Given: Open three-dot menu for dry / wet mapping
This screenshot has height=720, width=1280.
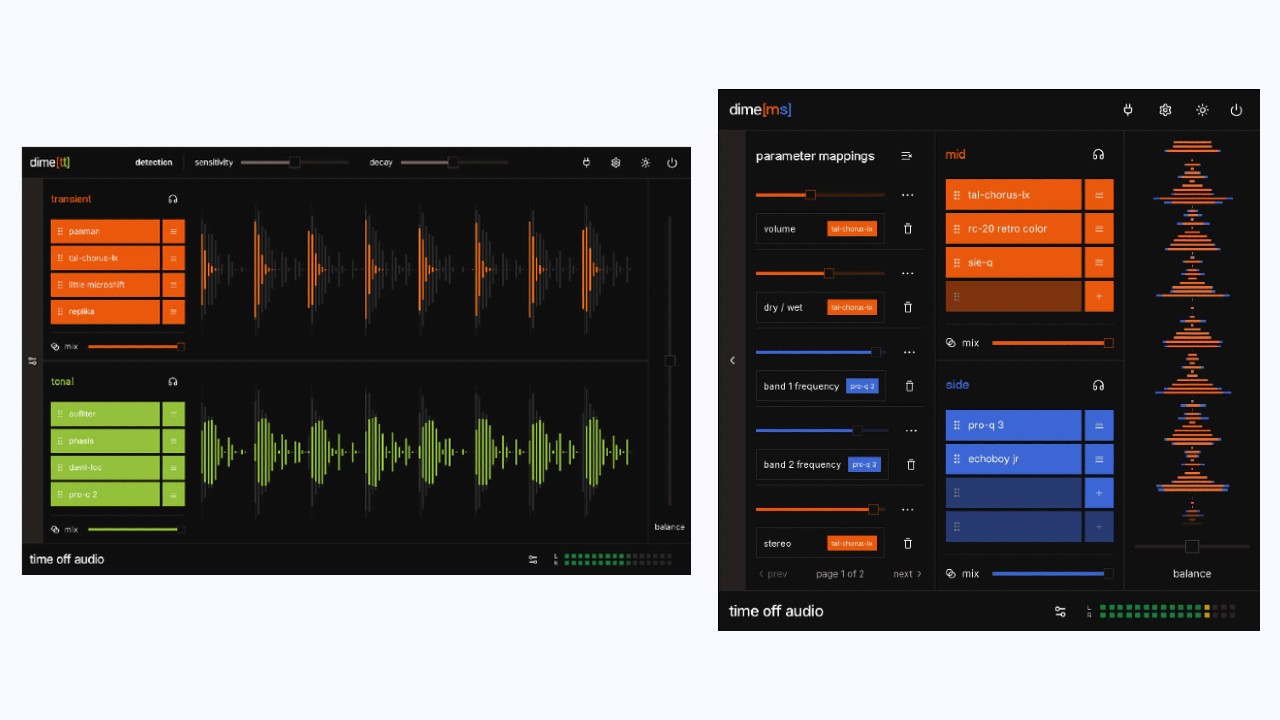Looking at the screenshot, I should [x=908, y=273].
